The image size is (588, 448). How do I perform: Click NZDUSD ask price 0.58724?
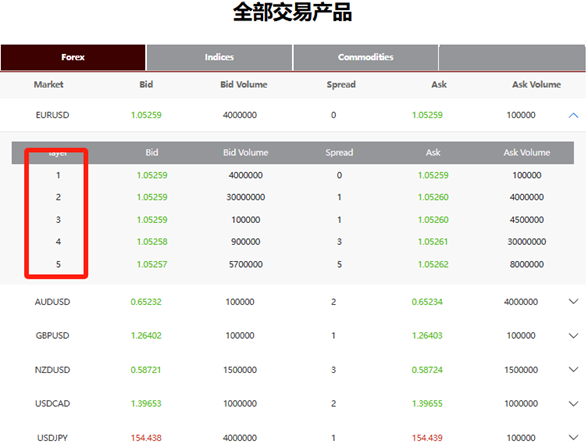(427, 370)
